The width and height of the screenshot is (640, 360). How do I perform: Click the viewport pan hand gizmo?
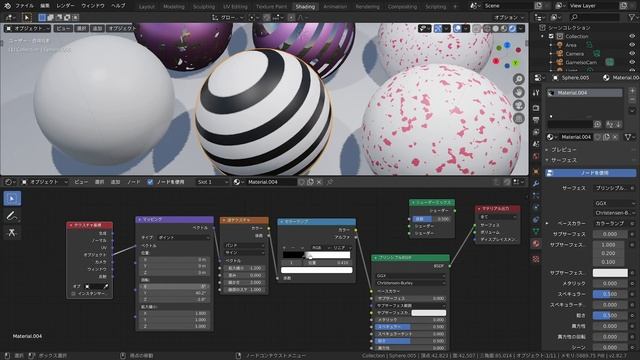click(518, 92)
